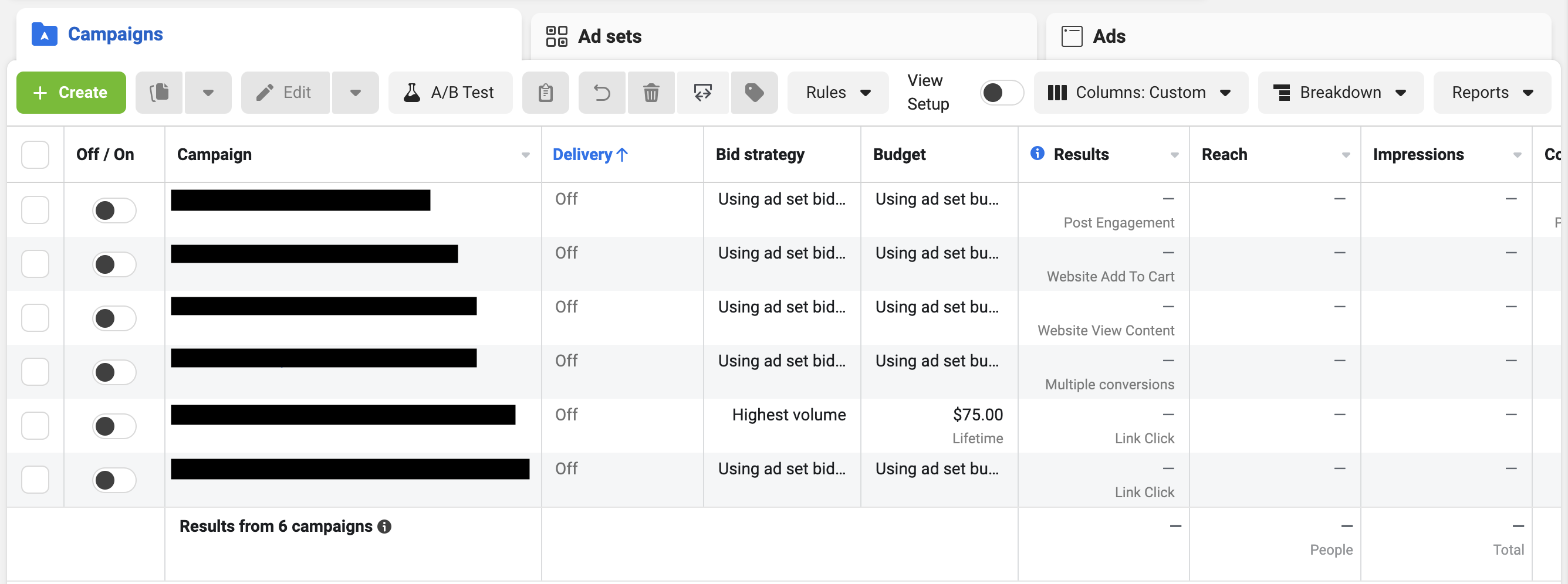The width and height of the screenshot is (1568, 584).
Task: Check the Website View Content row checkbox
Action: (x=35, y=318)
